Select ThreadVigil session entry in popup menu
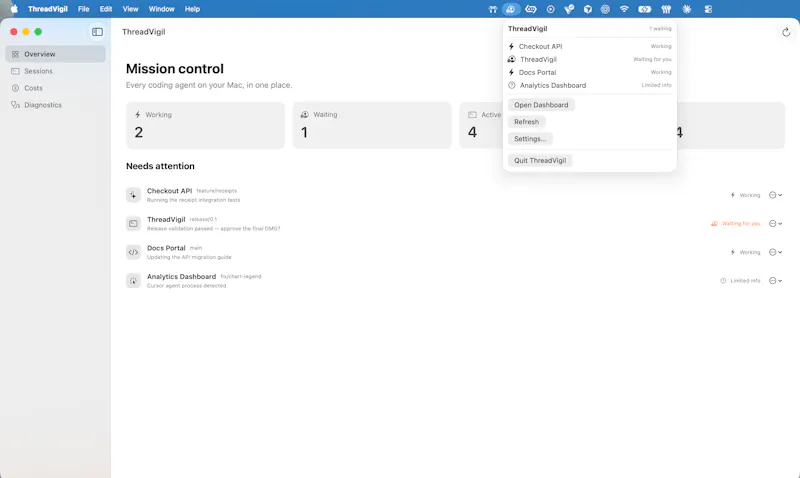Image resolution: width=800 pixels, height=478 pixels. (x=590, y=59)
